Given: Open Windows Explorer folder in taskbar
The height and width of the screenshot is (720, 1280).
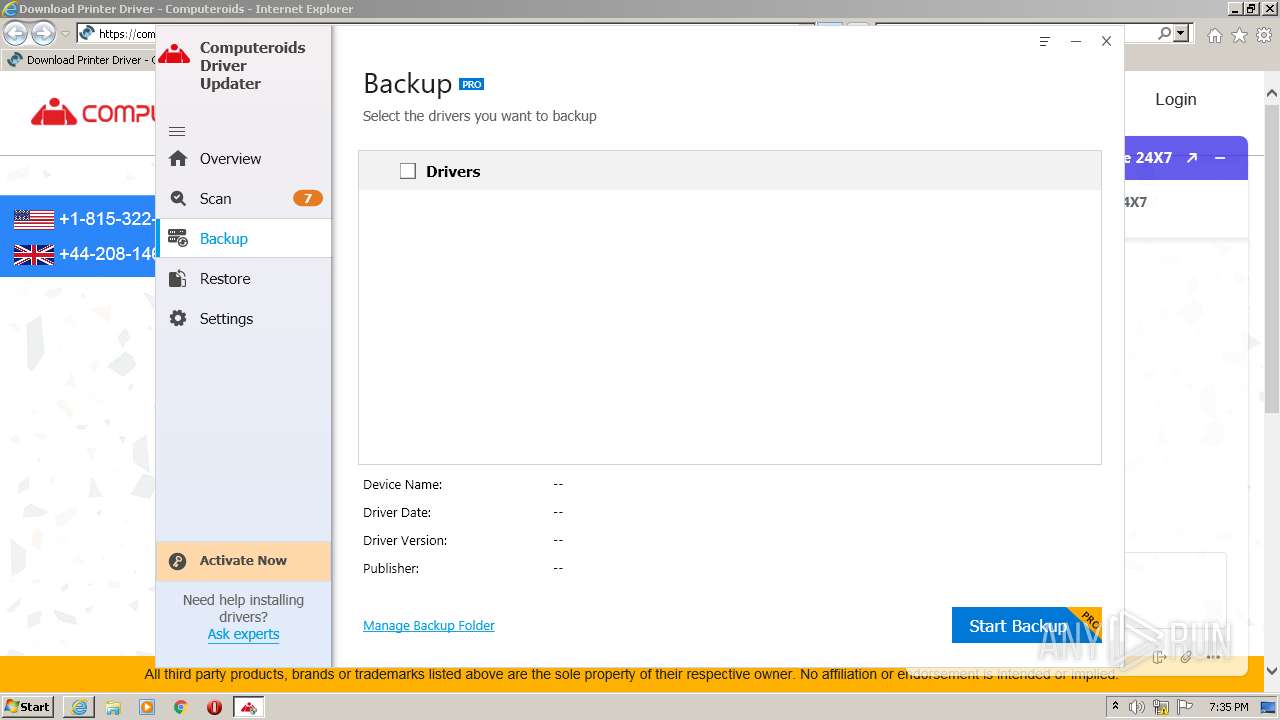Looking at the screenshot, I should click(x=113, y=707).
